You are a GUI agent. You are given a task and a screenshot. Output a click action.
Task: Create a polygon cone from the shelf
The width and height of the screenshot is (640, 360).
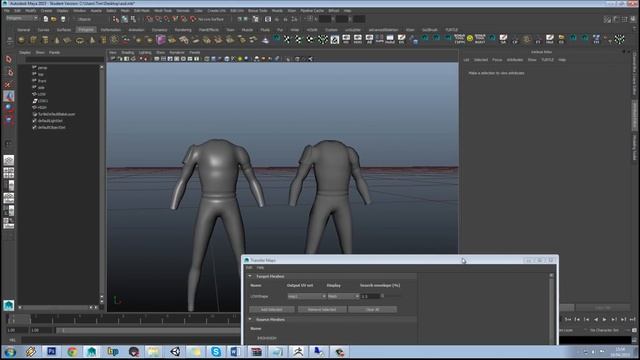(x=57, y=40)
